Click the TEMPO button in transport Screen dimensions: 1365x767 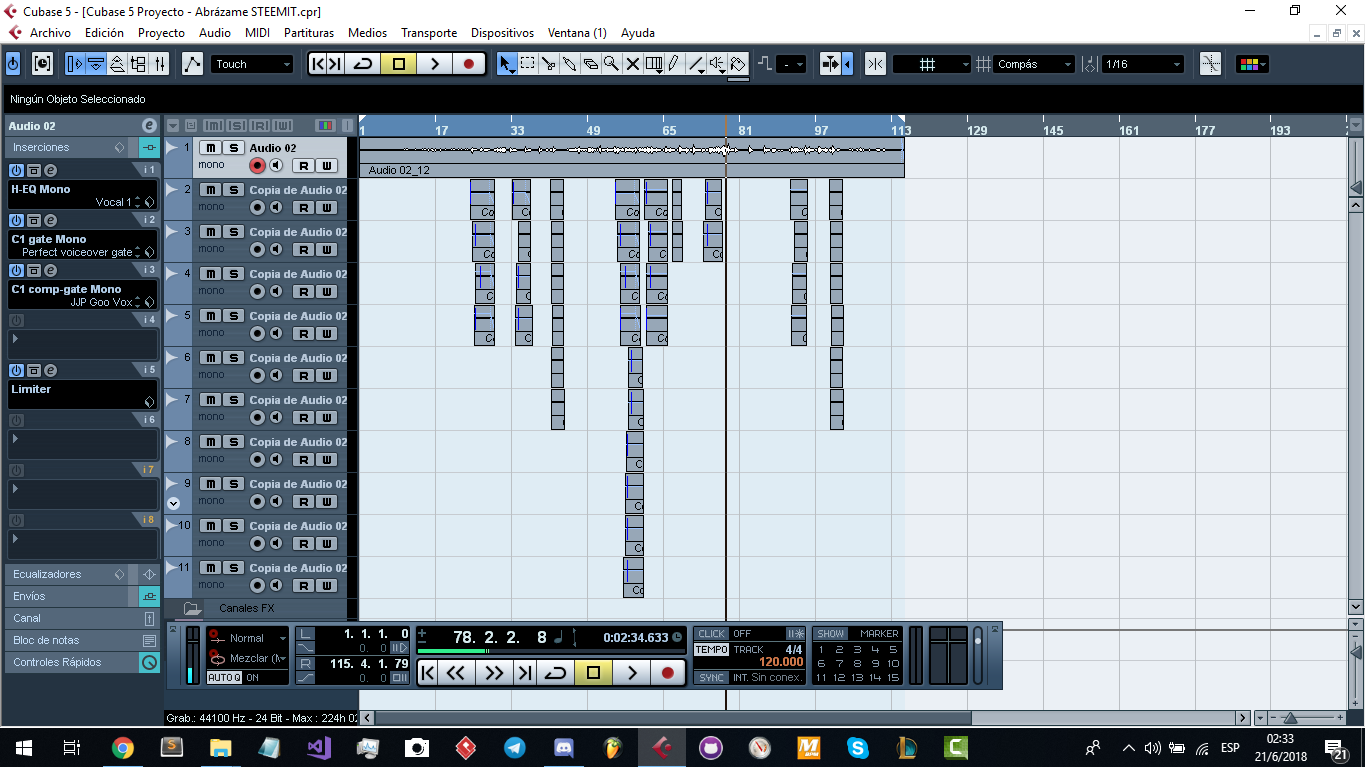(x=711, y=649)
